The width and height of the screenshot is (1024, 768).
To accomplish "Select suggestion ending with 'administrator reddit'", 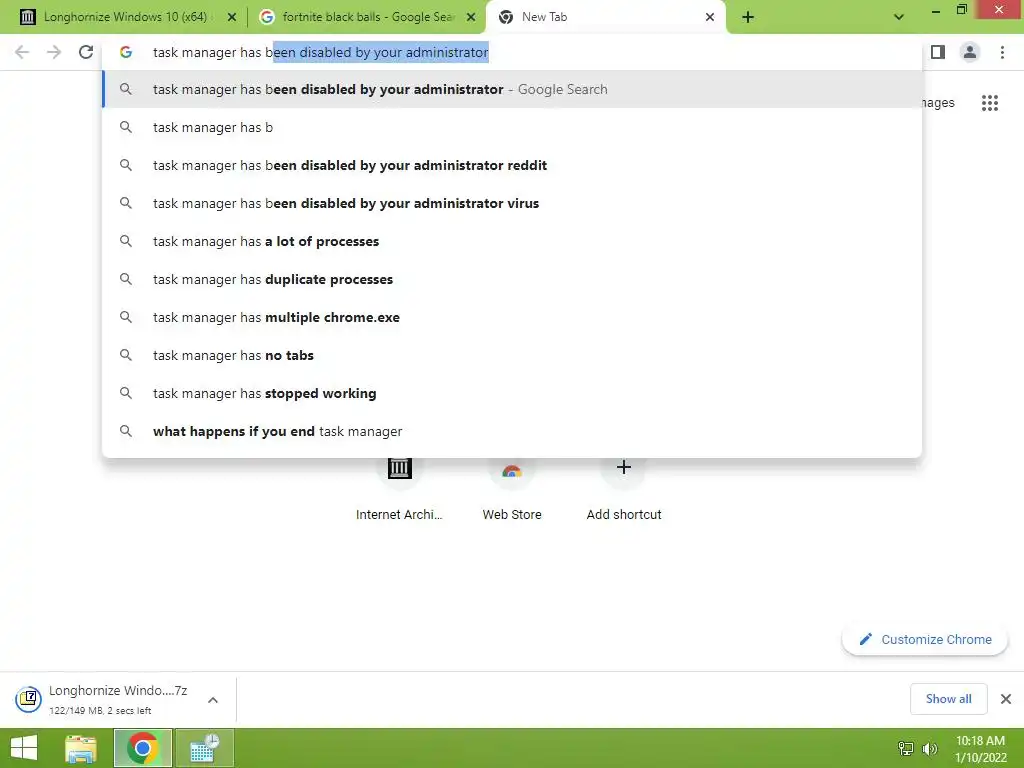I will pos(512,165).
